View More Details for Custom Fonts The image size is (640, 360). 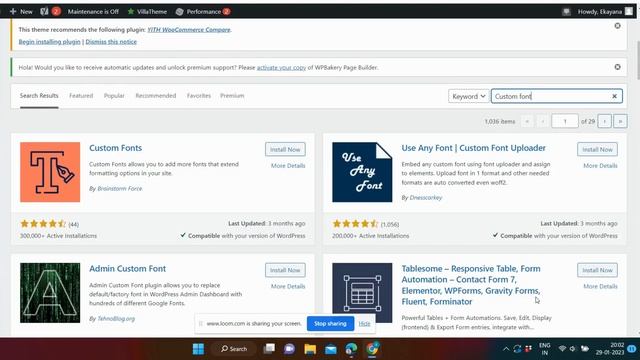pos(288,166)
